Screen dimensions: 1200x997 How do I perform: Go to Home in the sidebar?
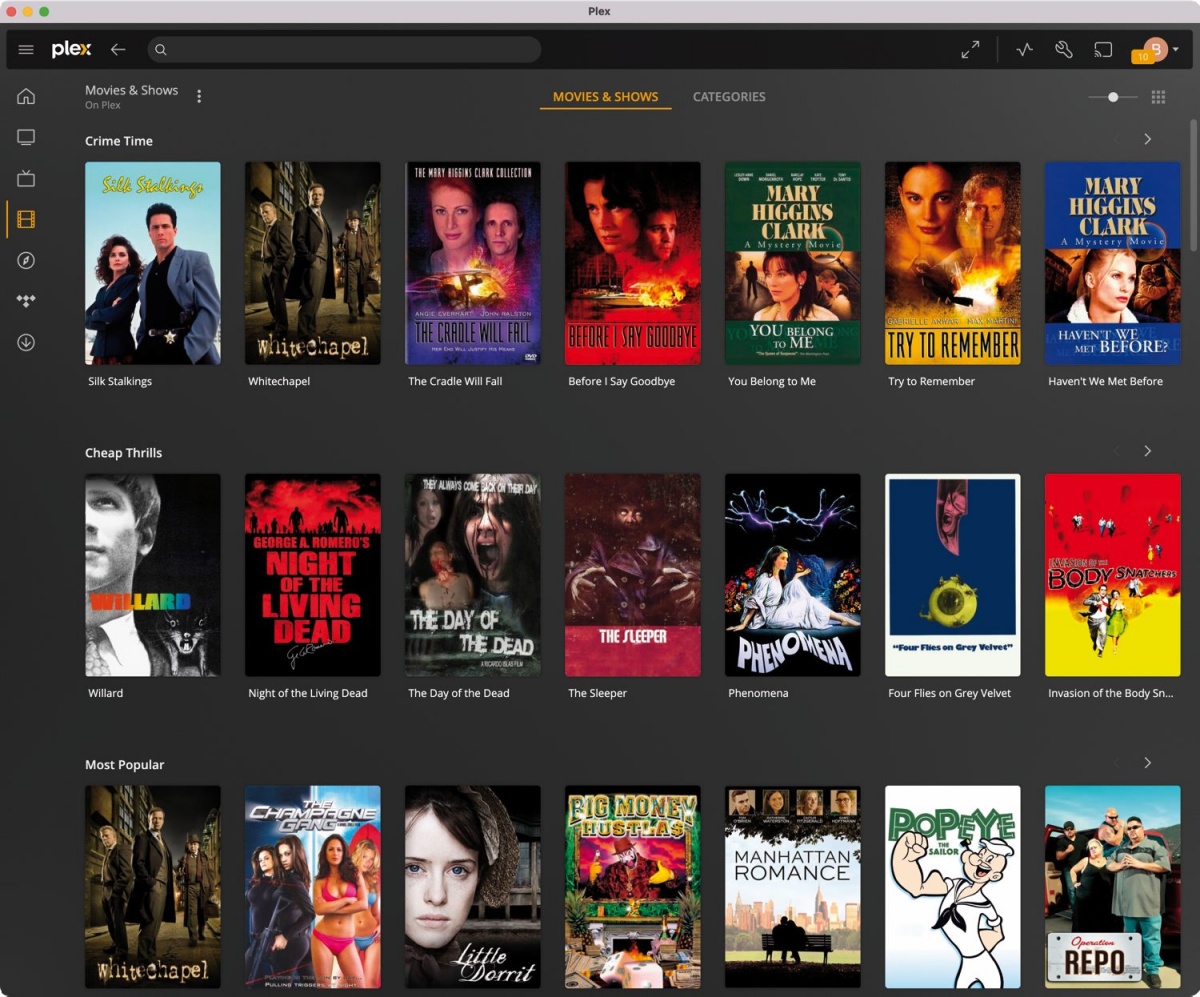26,96
